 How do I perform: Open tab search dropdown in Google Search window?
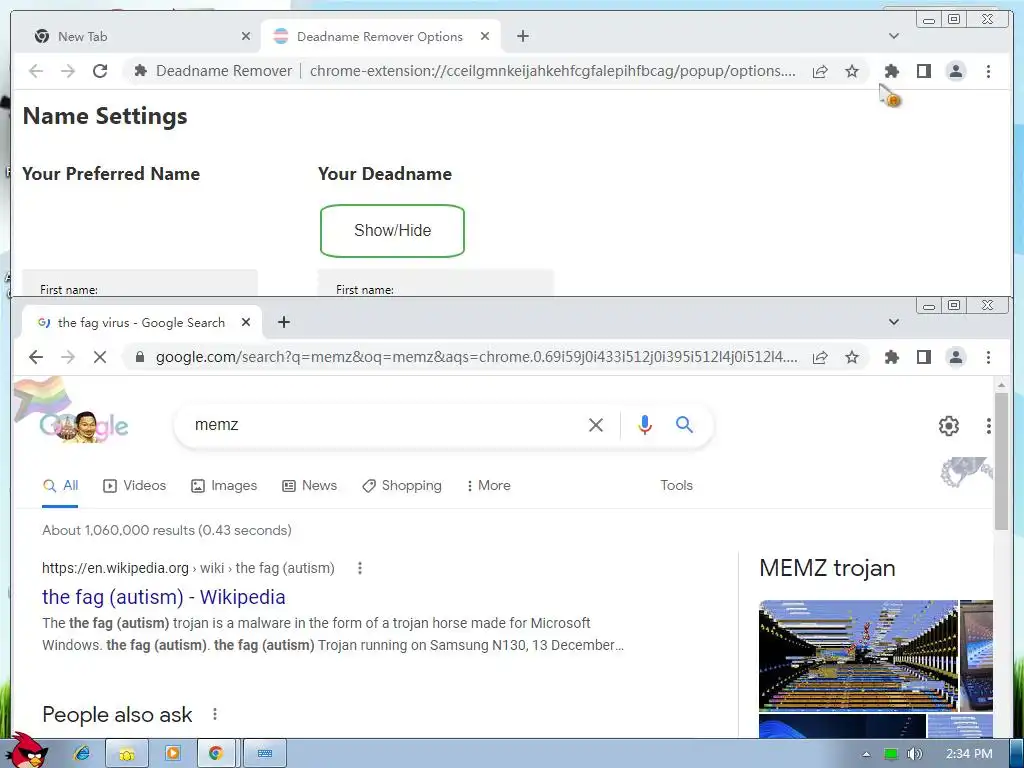point(893,322)
